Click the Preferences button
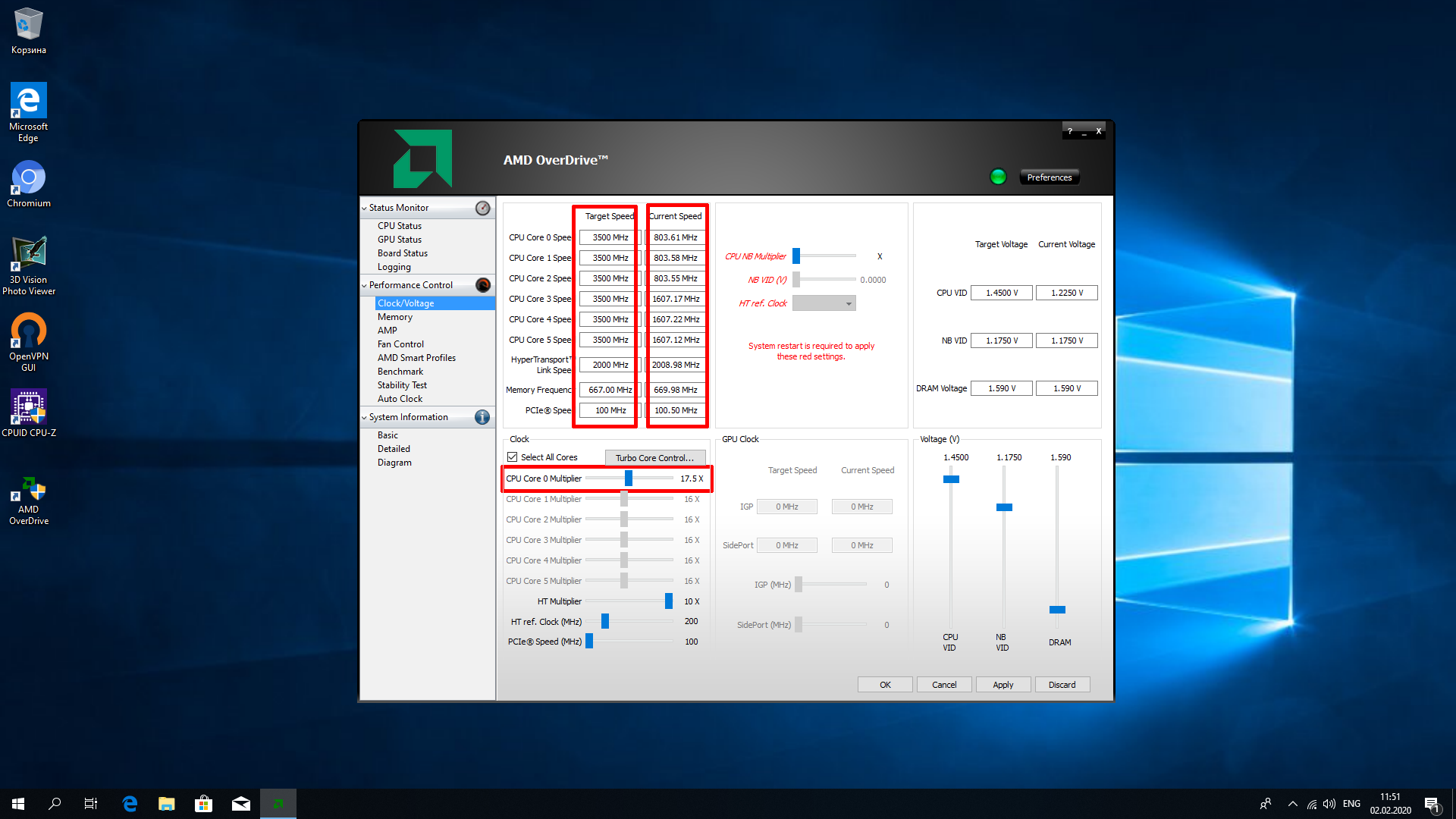Image resolution: width=1456 pixels, height=819 pixels. [1049, 177]
